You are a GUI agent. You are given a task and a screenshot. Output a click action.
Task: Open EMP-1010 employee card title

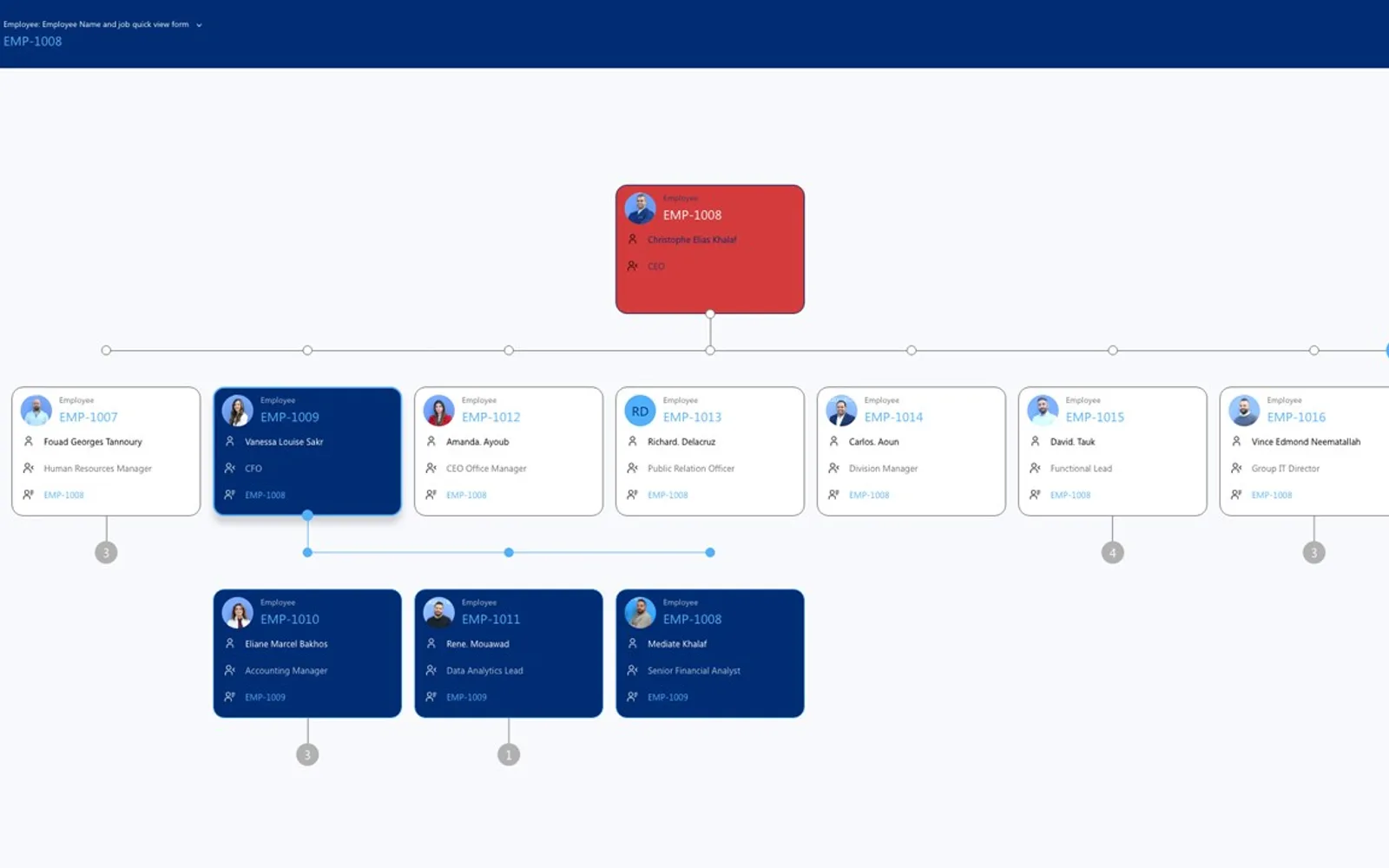tap(290, 620)
